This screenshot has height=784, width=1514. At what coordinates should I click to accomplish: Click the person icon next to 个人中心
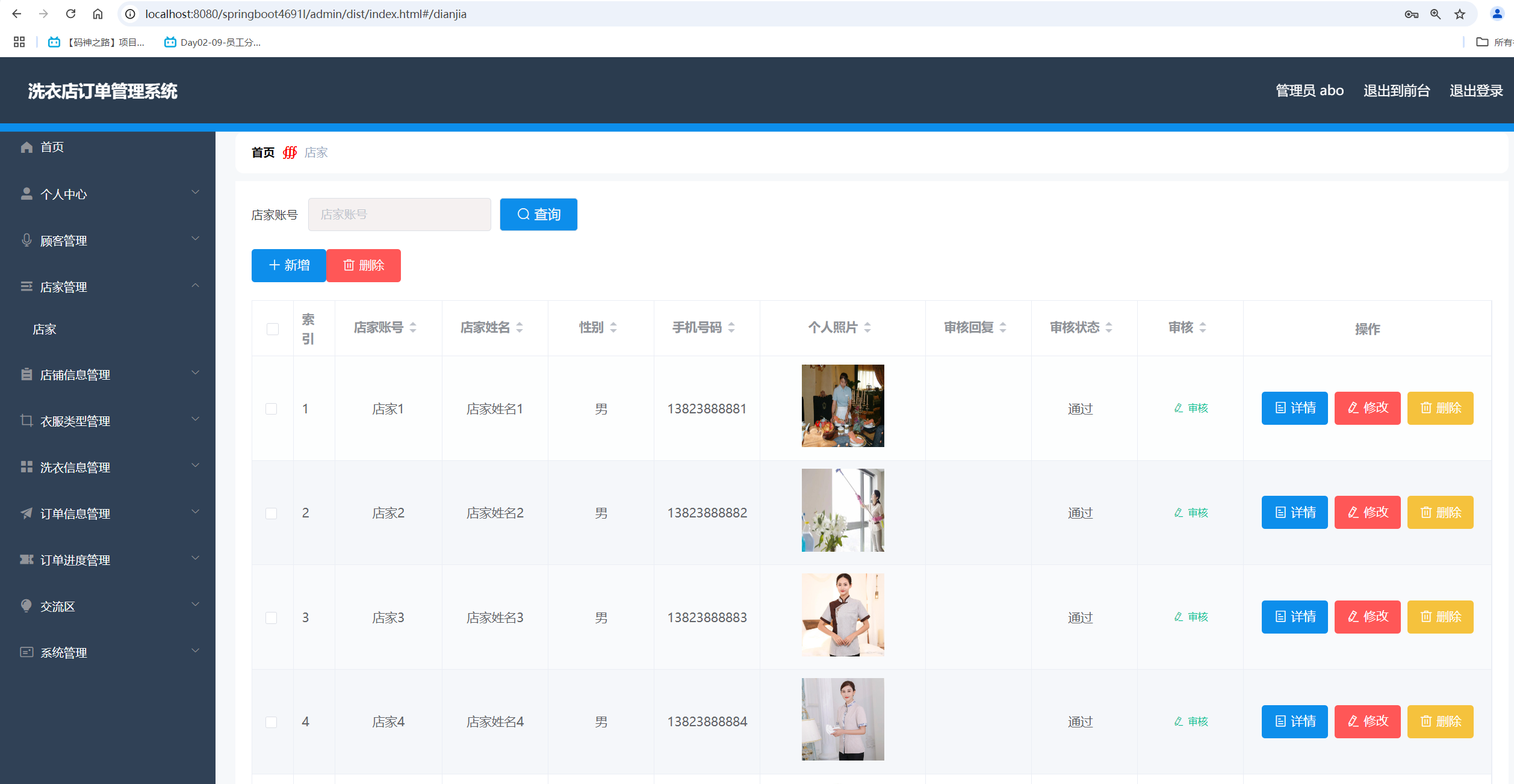26,193
